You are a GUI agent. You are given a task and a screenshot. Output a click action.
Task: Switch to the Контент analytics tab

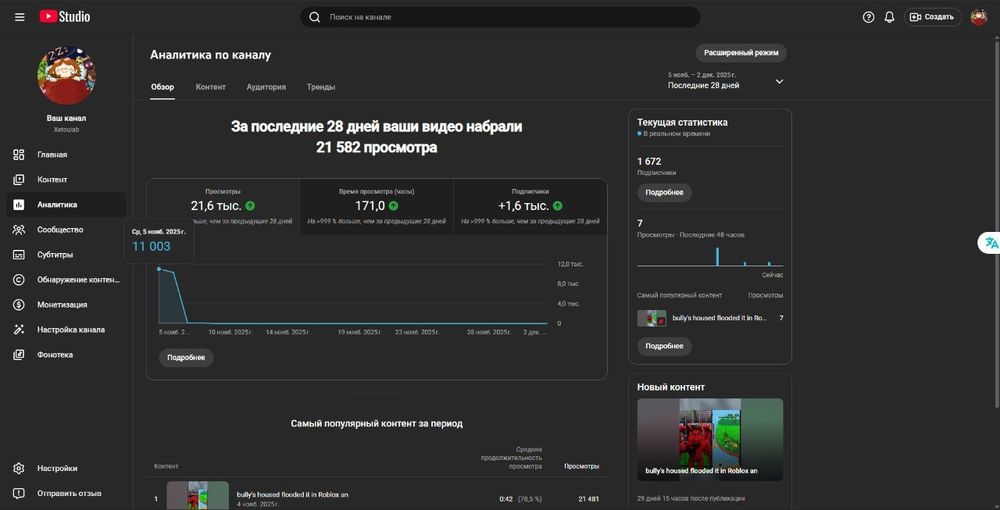coord(210,87)
